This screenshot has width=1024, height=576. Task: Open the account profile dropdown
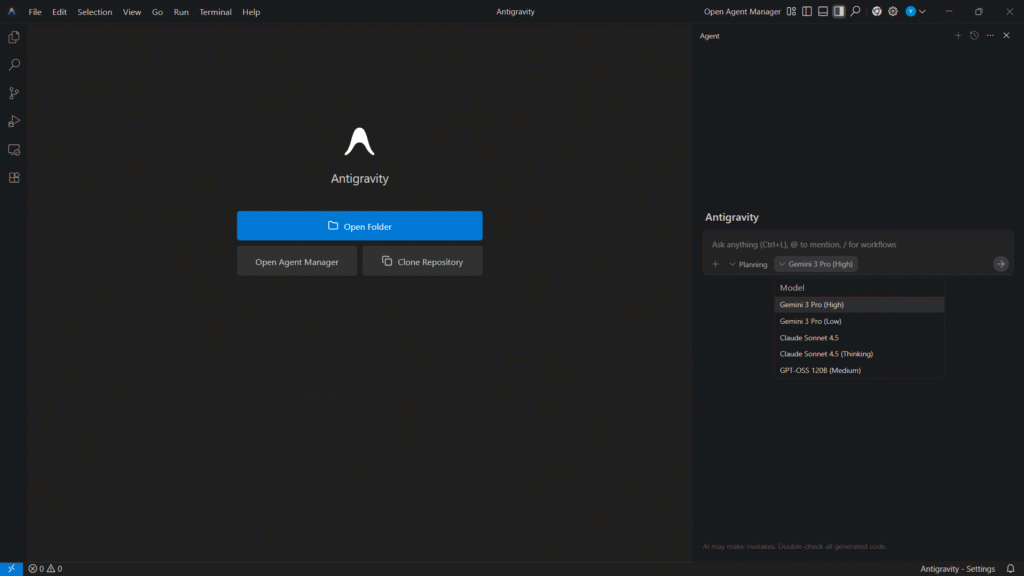tap(915, 12)
